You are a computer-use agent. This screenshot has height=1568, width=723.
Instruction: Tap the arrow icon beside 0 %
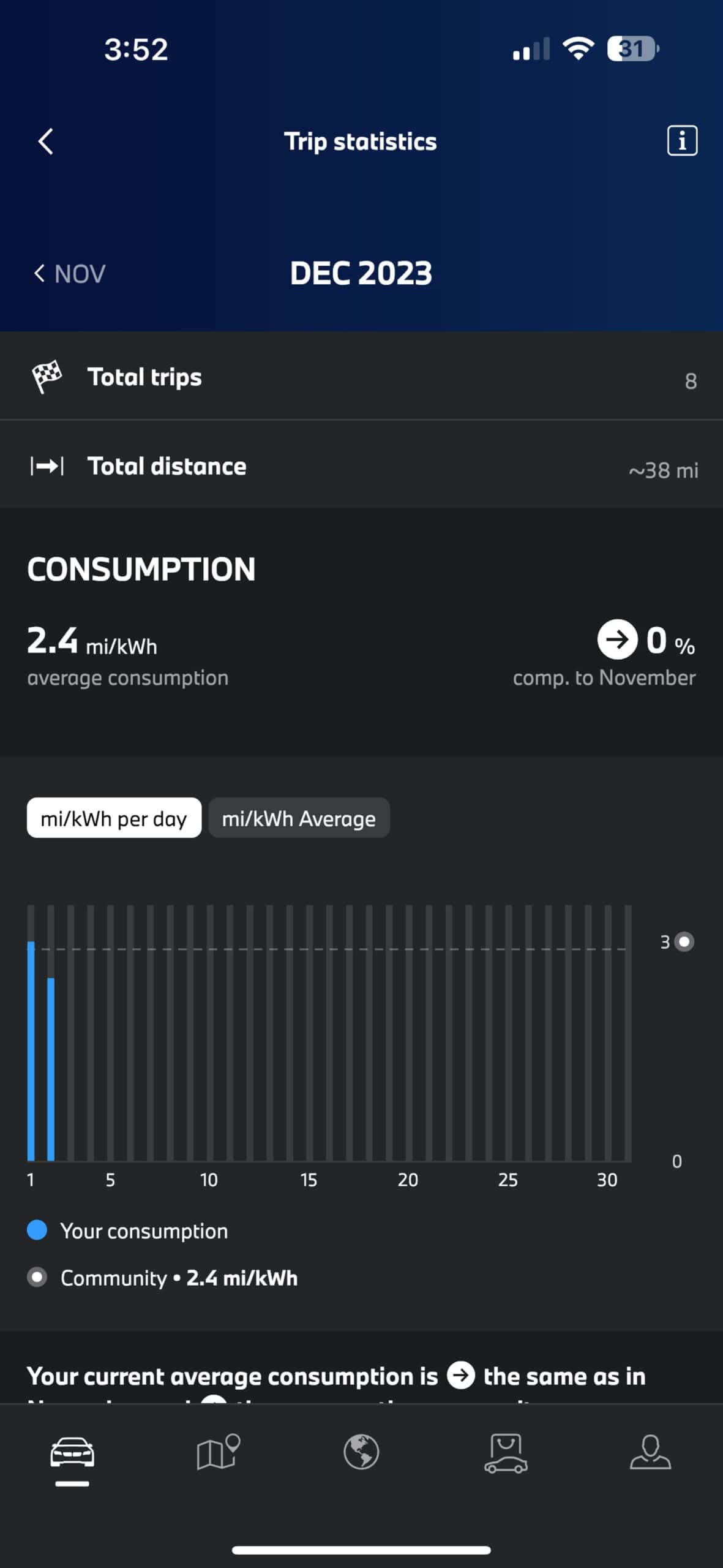[616, 639]
